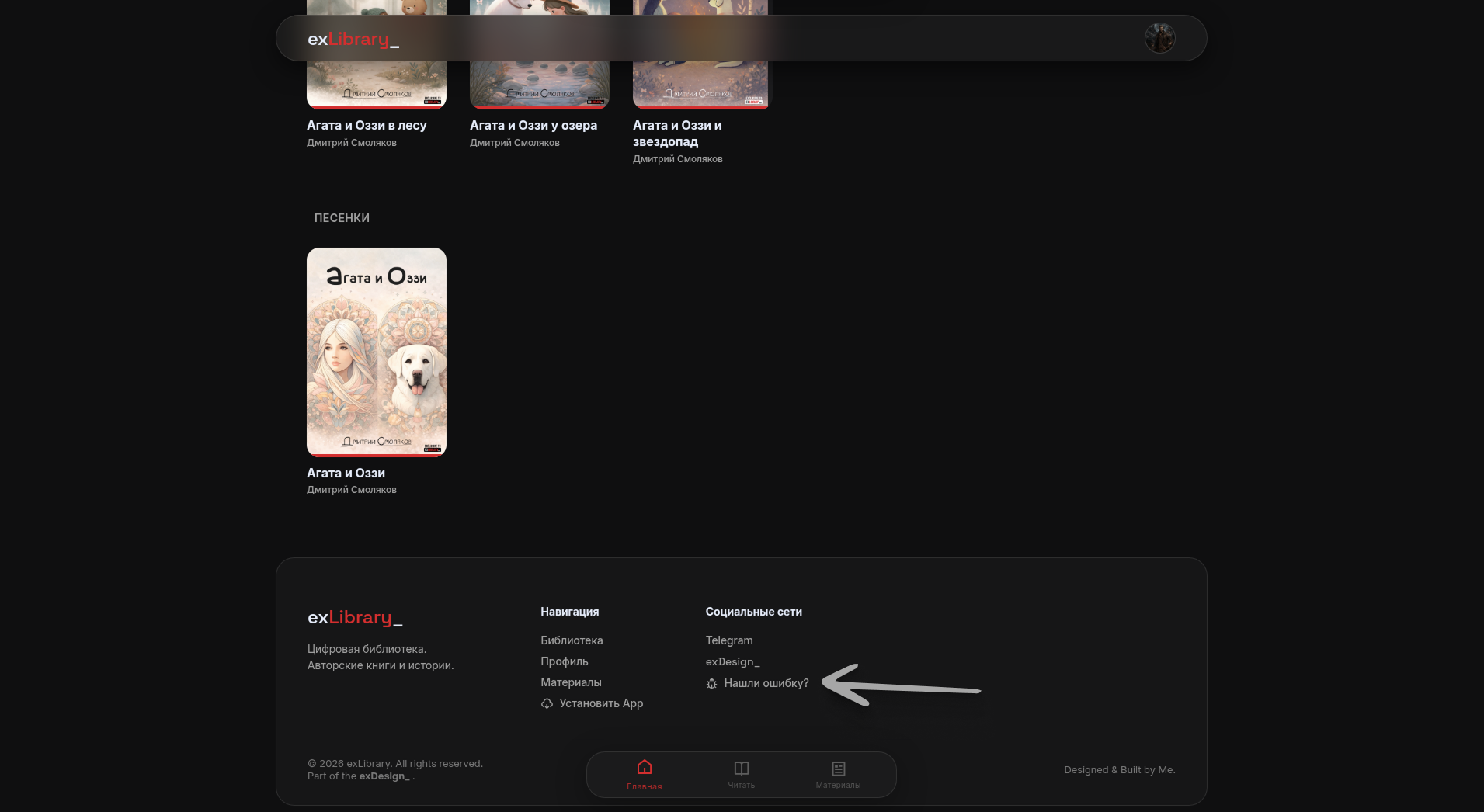Open the Telegram social link
Viewport: 1484px width, 812px height.
[x=728, y=640]
